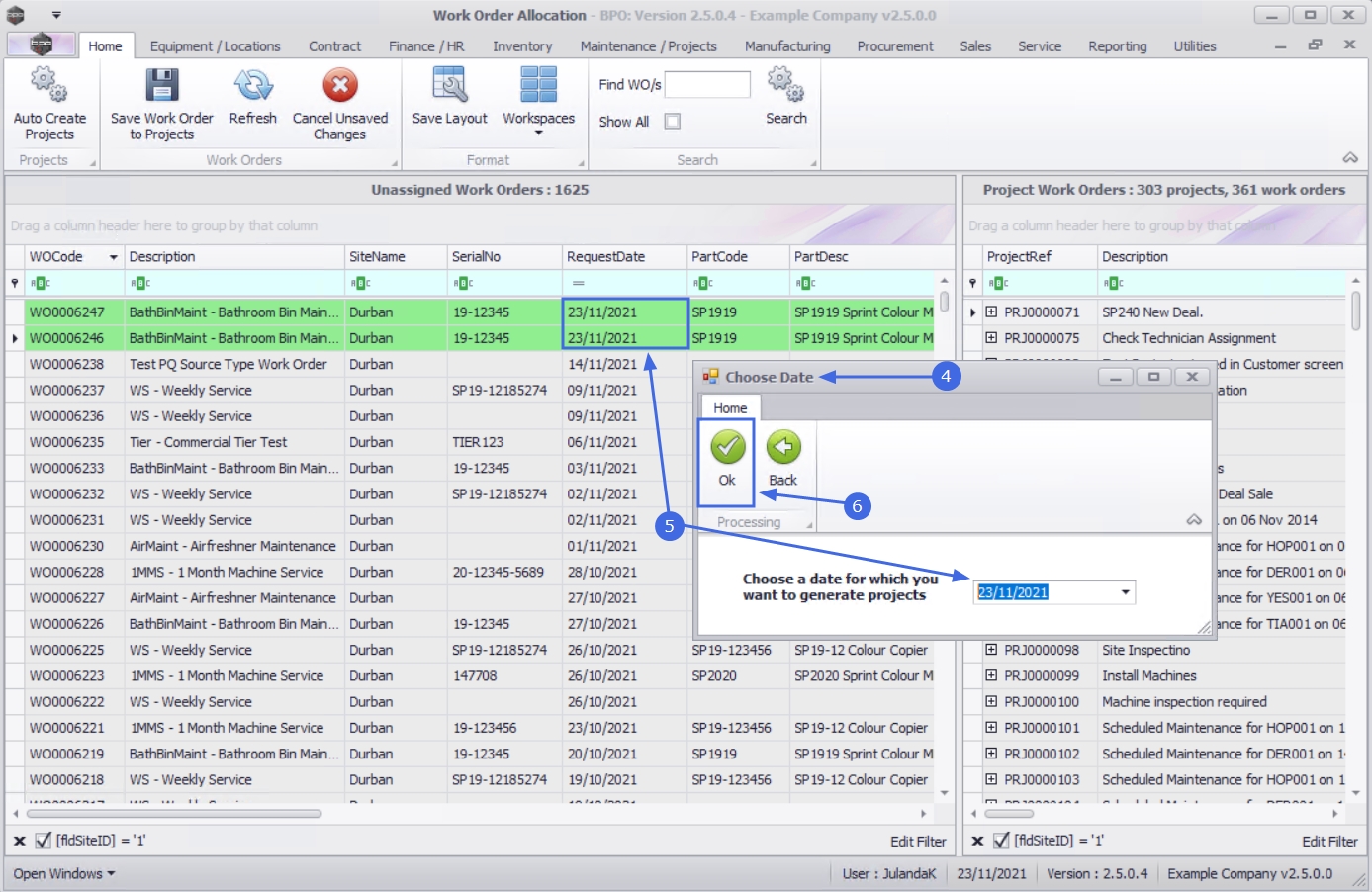Expand project PRJ0000100
The width and height of the screenshot is (1372, 892).
coord(991,701)
